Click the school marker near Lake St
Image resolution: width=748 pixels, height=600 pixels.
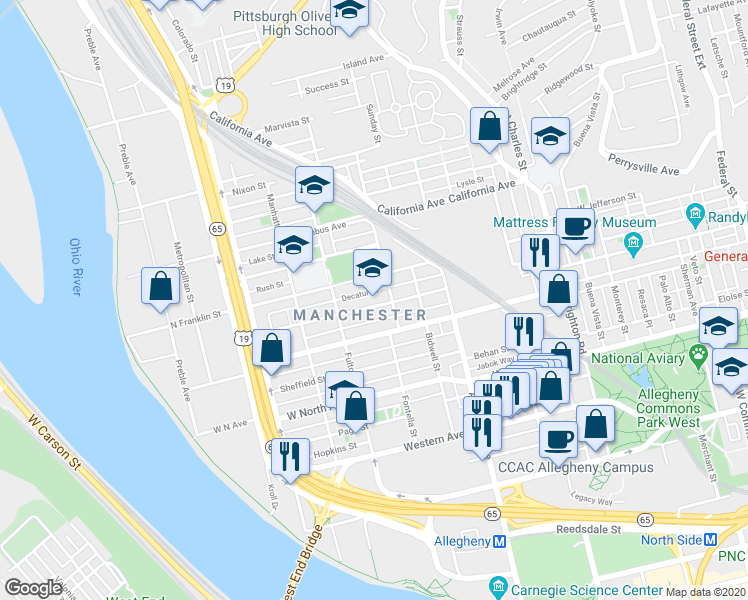[293, 246]
